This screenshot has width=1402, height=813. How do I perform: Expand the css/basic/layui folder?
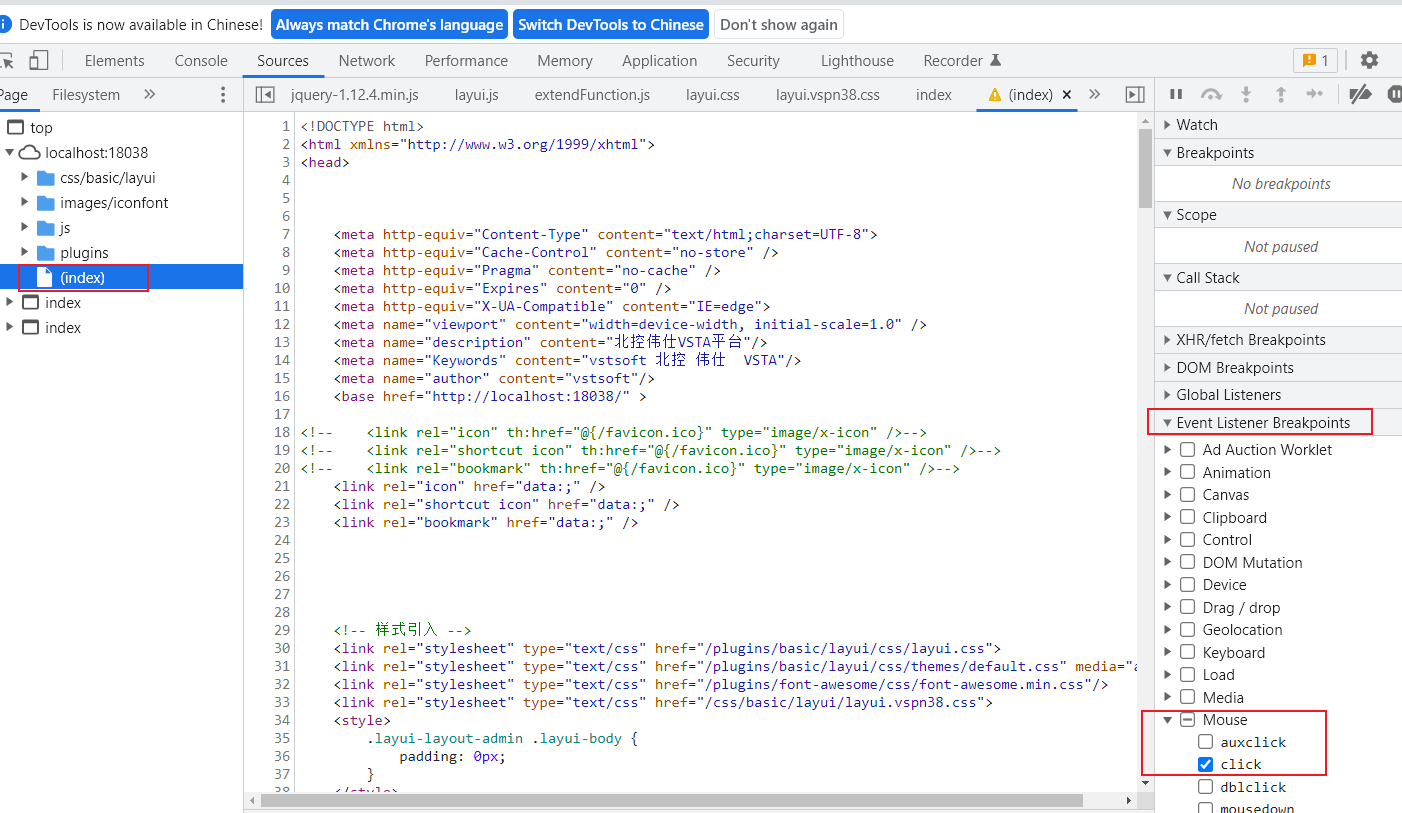[25, 178]
